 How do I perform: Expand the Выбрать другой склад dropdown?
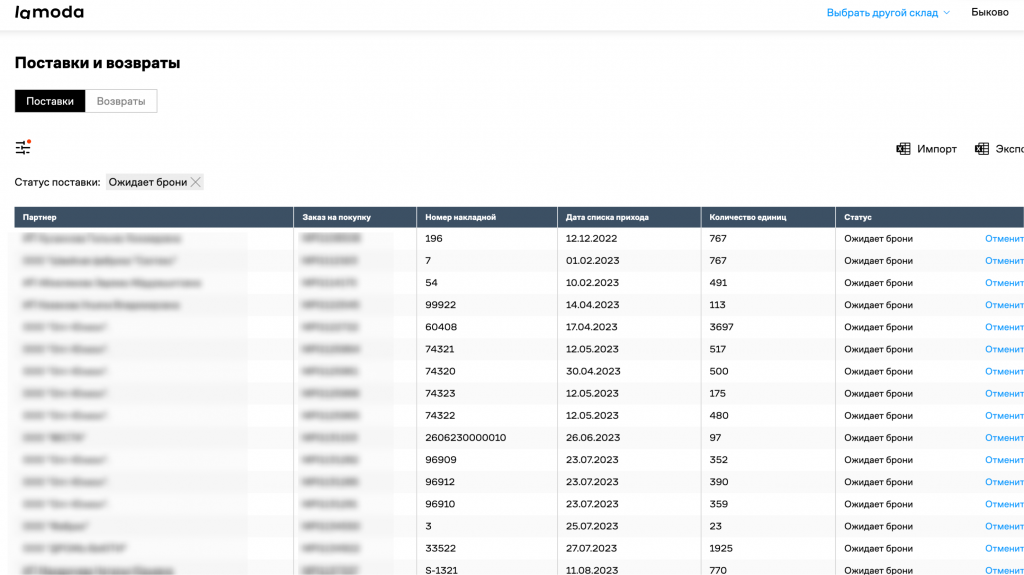888,13
